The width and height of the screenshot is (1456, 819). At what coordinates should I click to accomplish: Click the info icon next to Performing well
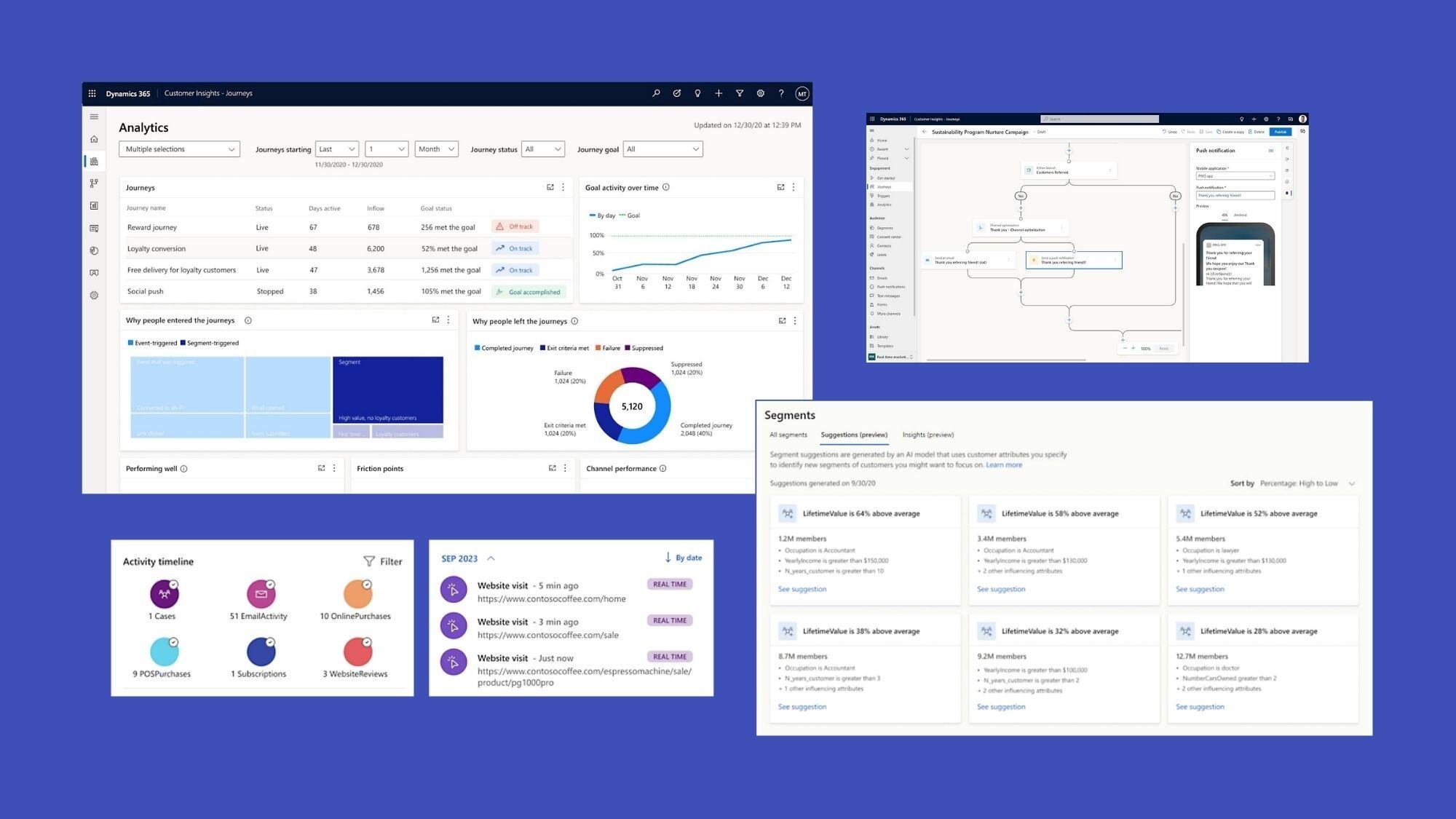pos(183,469)
